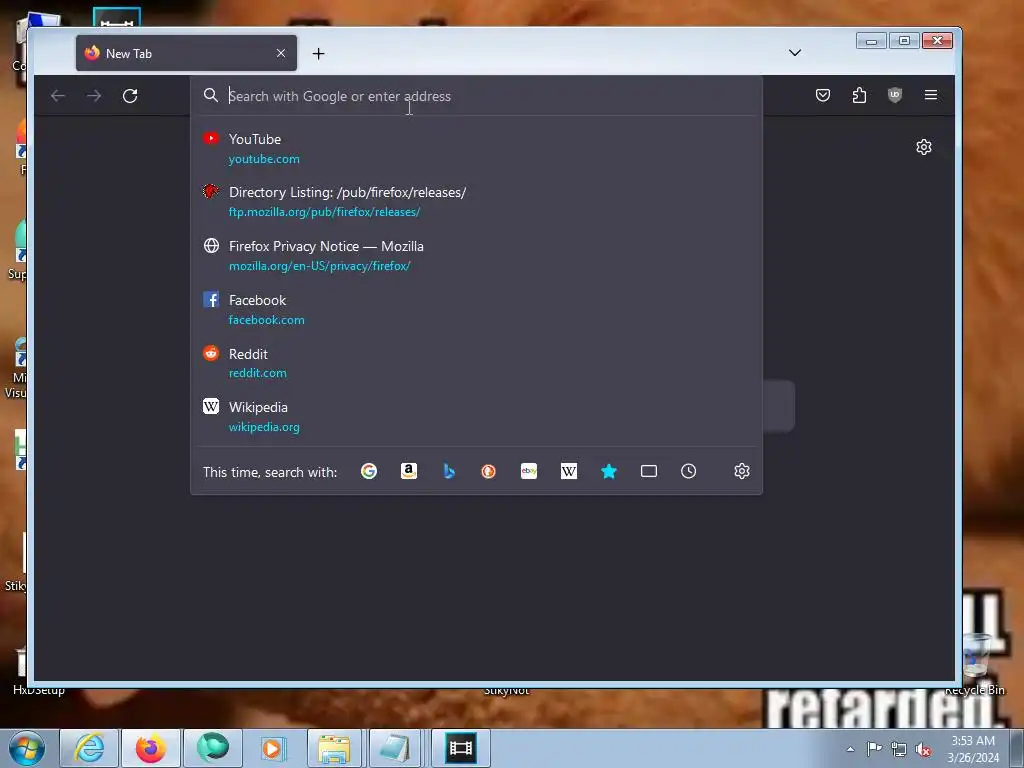Open search settings gear in dropdown

coord(742,471)
